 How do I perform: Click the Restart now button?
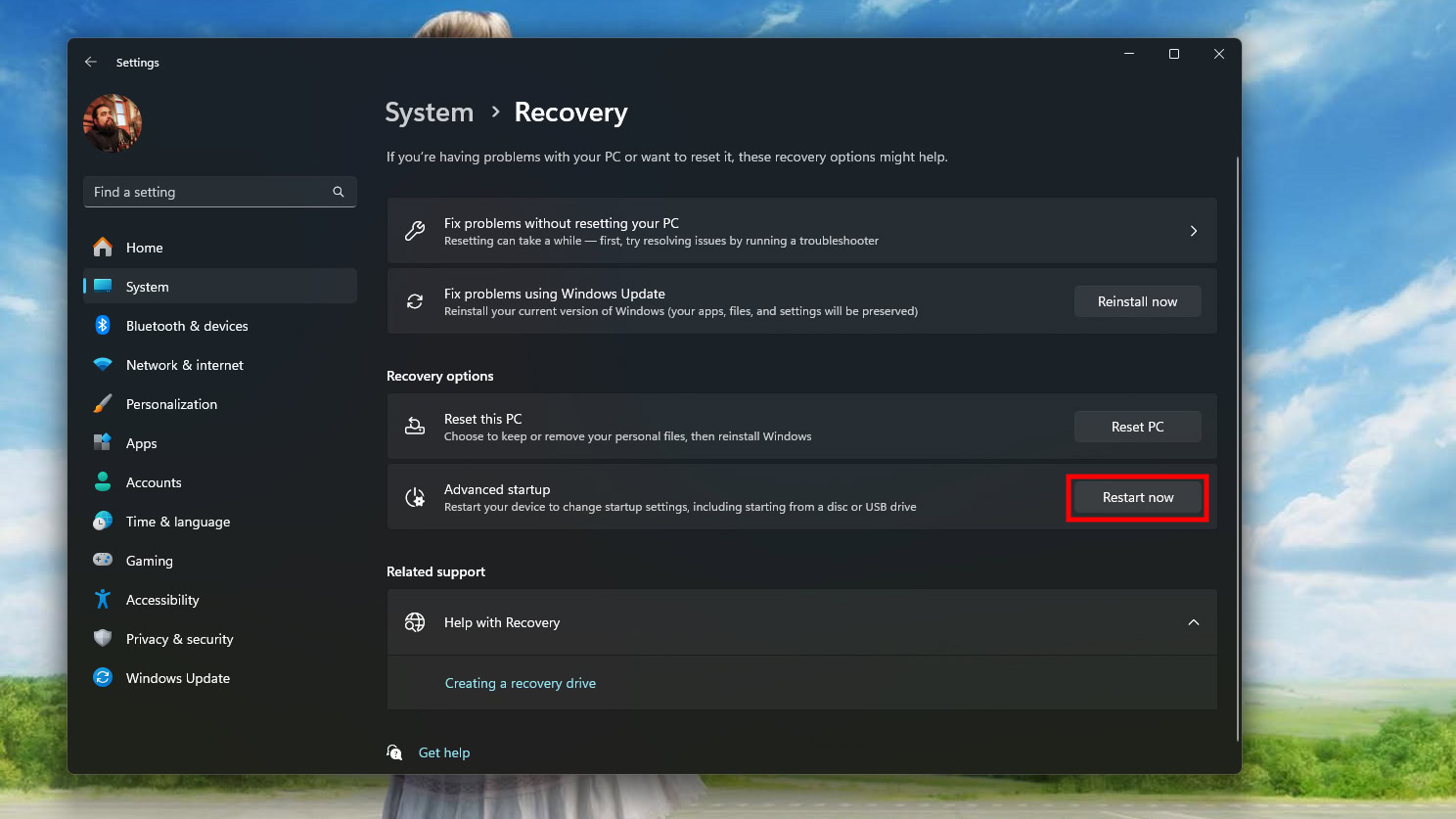[x=1137, y=497]
